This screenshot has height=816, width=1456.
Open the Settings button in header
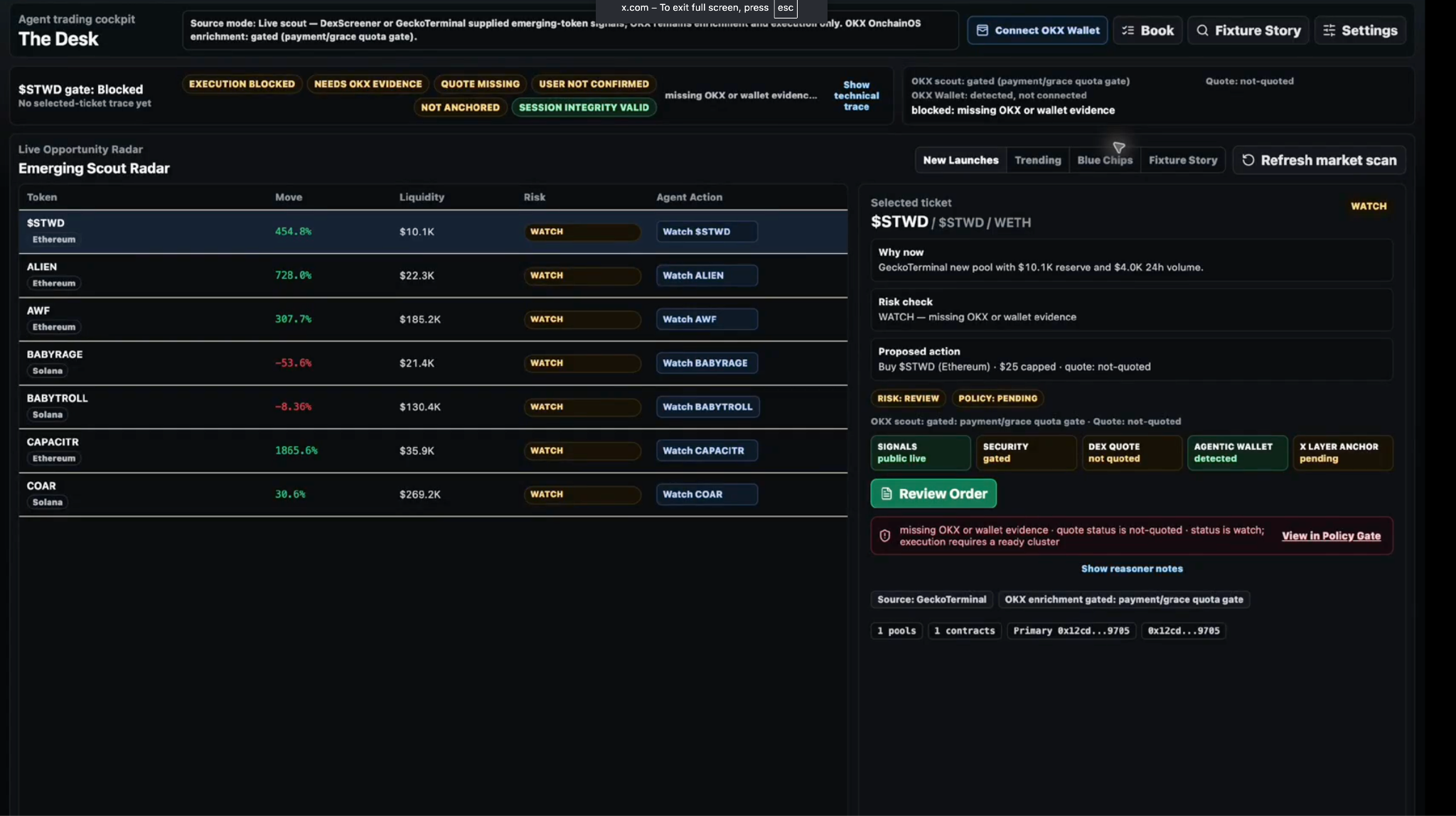tap(1360, 31)
